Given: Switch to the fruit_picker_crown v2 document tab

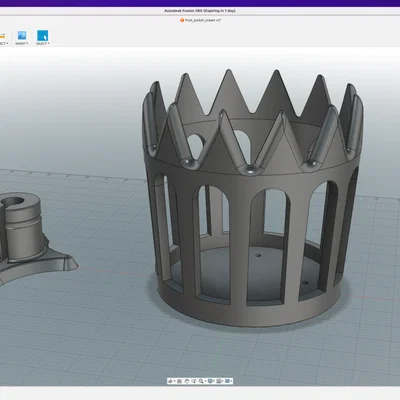Looking at the screenshot, I should point(201,20).
